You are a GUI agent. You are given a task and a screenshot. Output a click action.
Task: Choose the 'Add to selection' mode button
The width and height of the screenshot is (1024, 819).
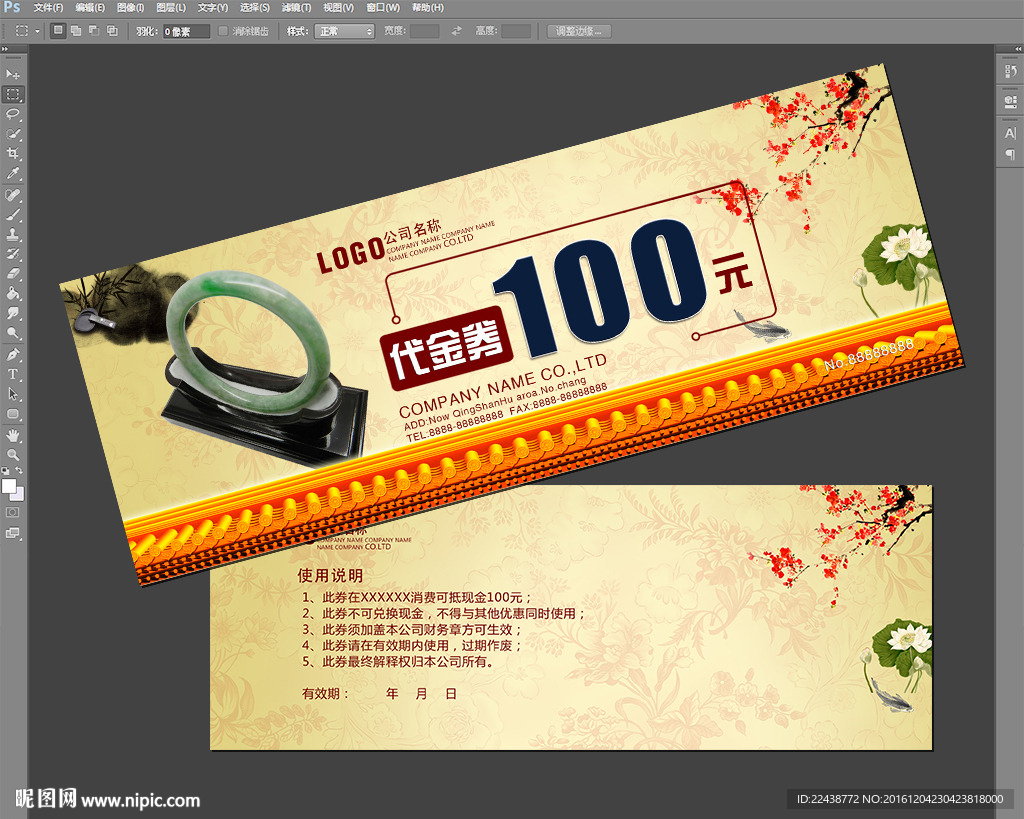75,31
